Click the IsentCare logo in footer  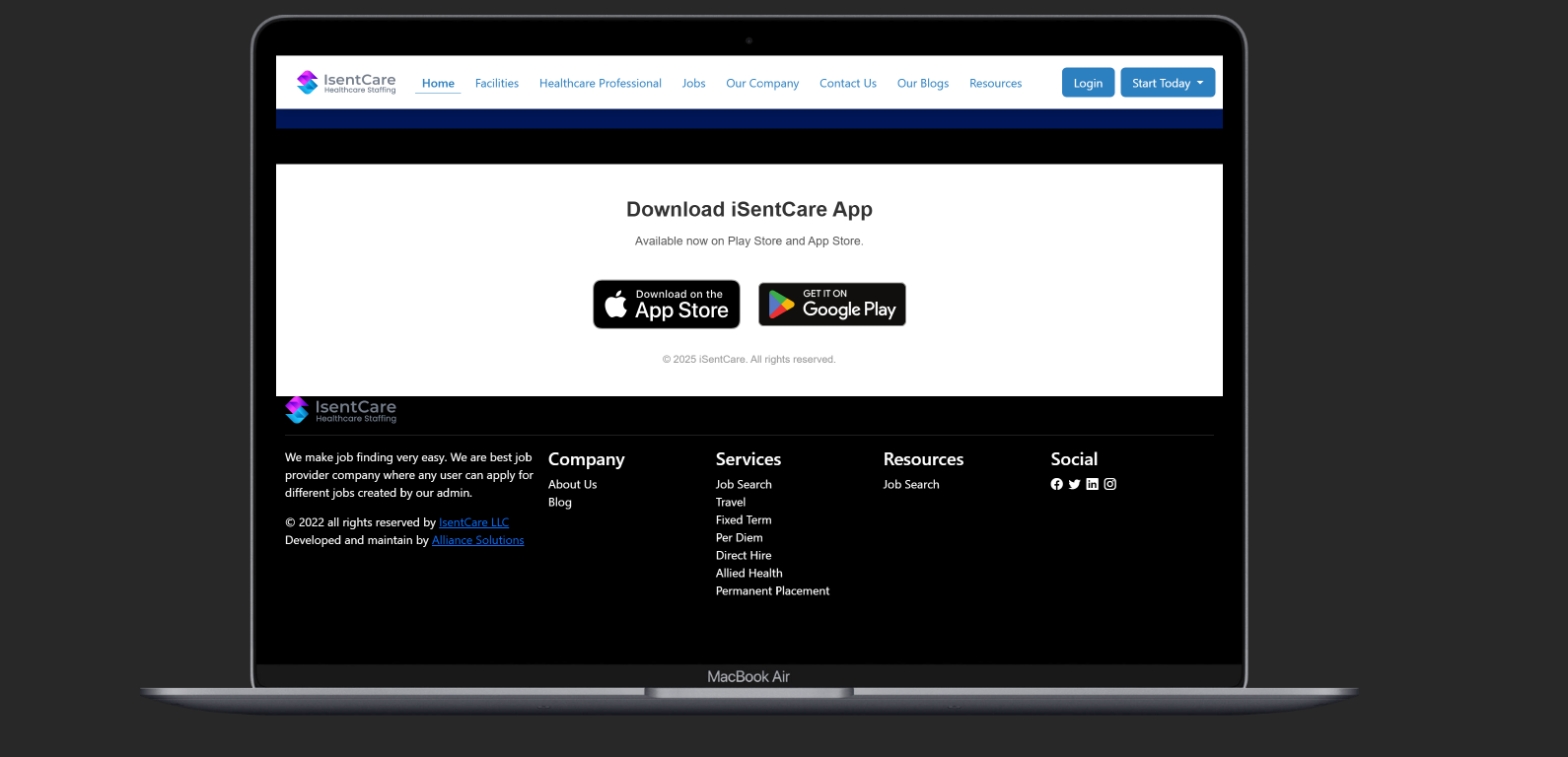click(341, 410)
